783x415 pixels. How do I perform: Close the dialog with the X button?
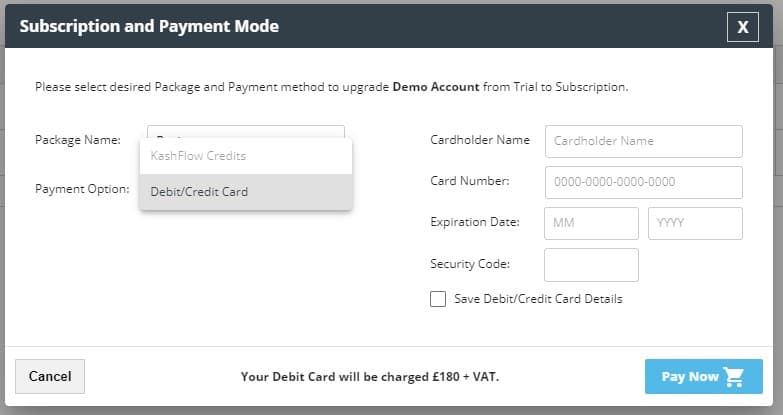(742, 27)
